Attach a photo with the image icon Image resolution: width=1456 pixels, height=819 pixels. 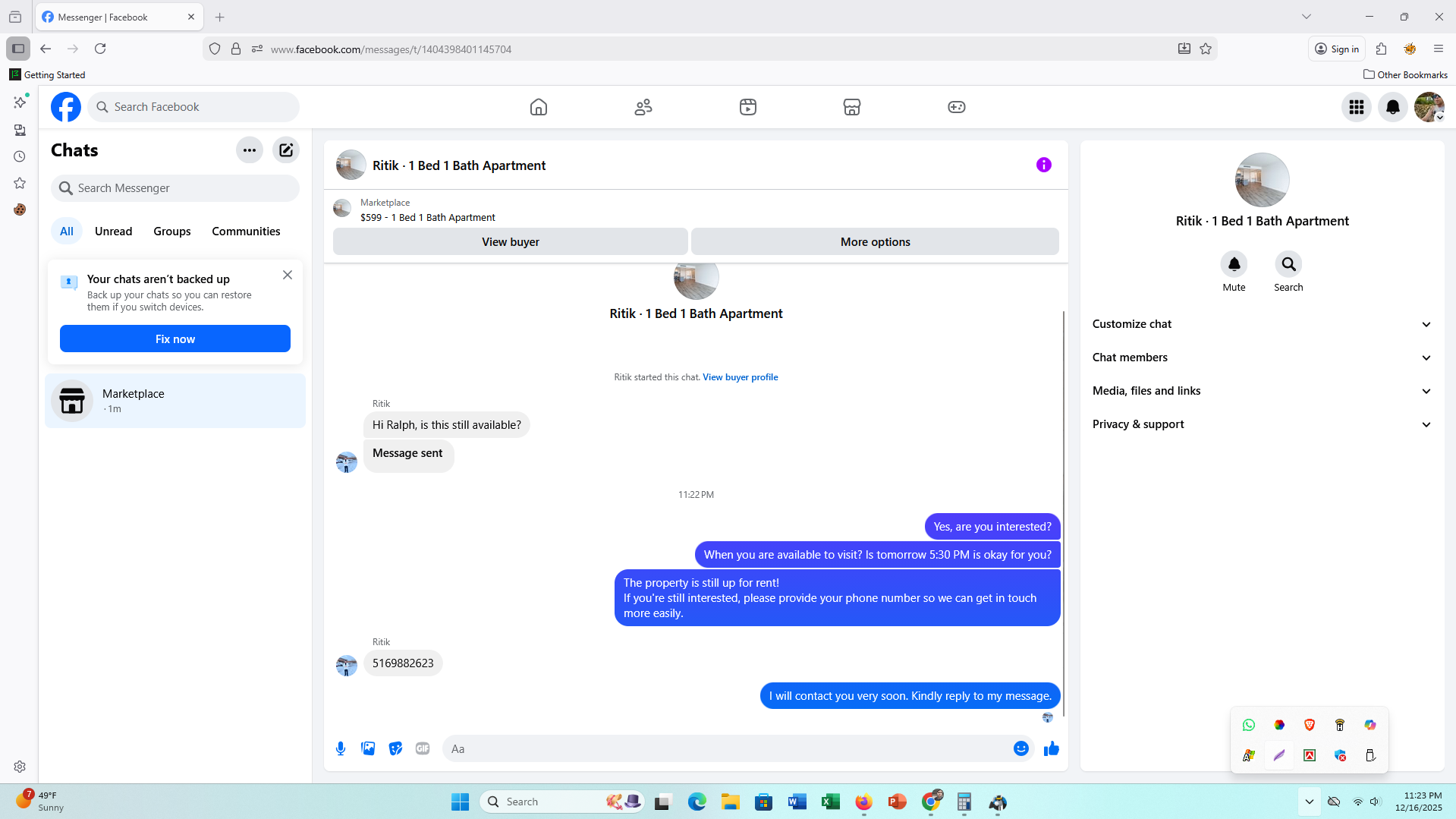(x=368, y=749)
